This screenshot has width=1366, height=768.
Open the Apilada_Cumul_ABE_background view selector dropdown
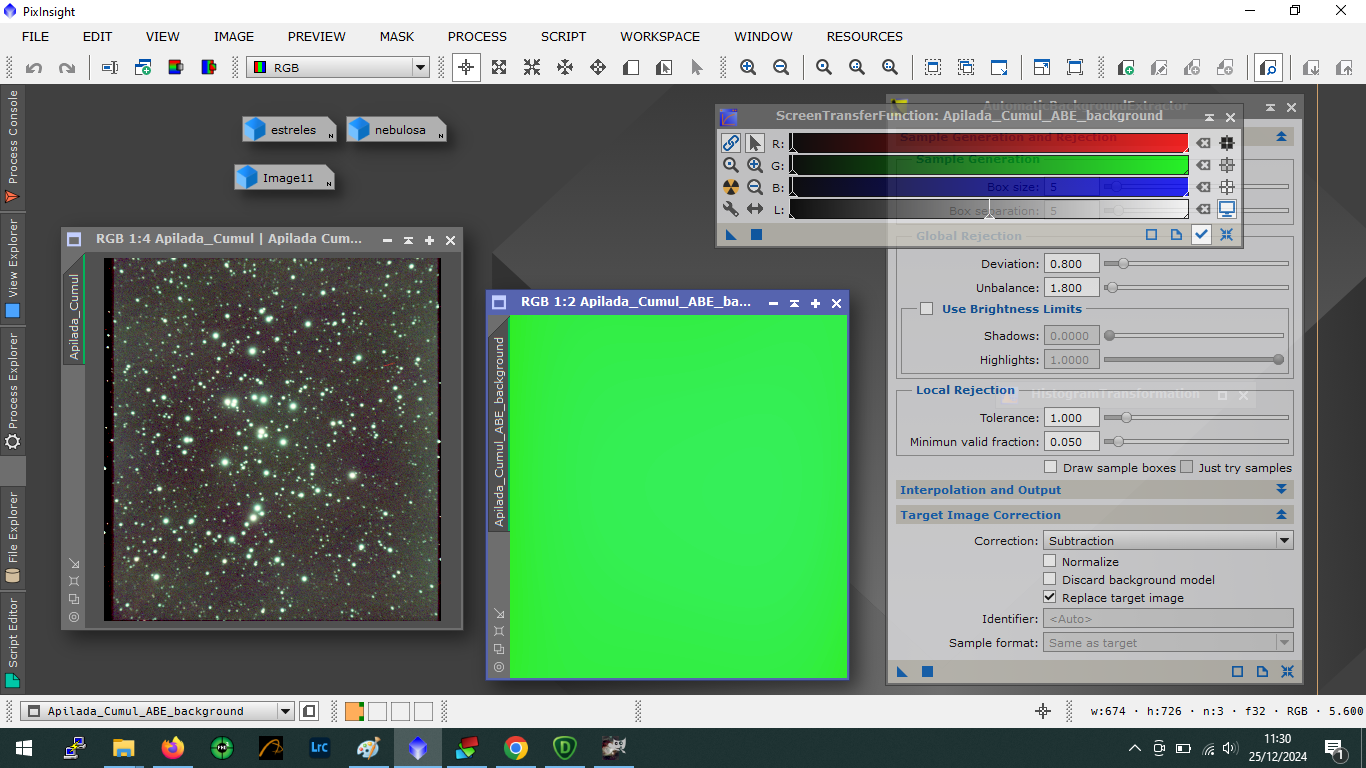coord(158,711)
